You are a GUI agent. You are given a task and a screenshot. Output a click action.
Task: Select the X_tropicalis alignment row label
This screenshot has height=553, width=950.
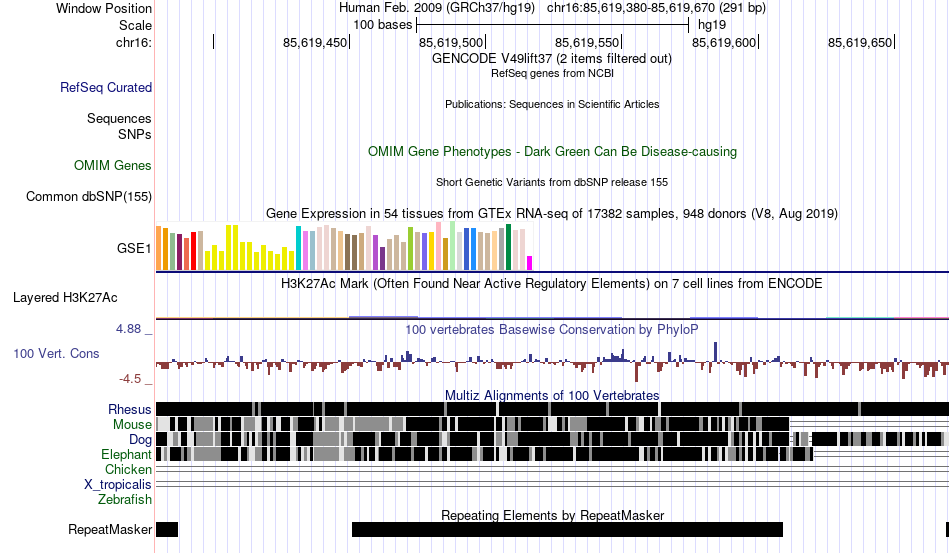coord(118,485)
